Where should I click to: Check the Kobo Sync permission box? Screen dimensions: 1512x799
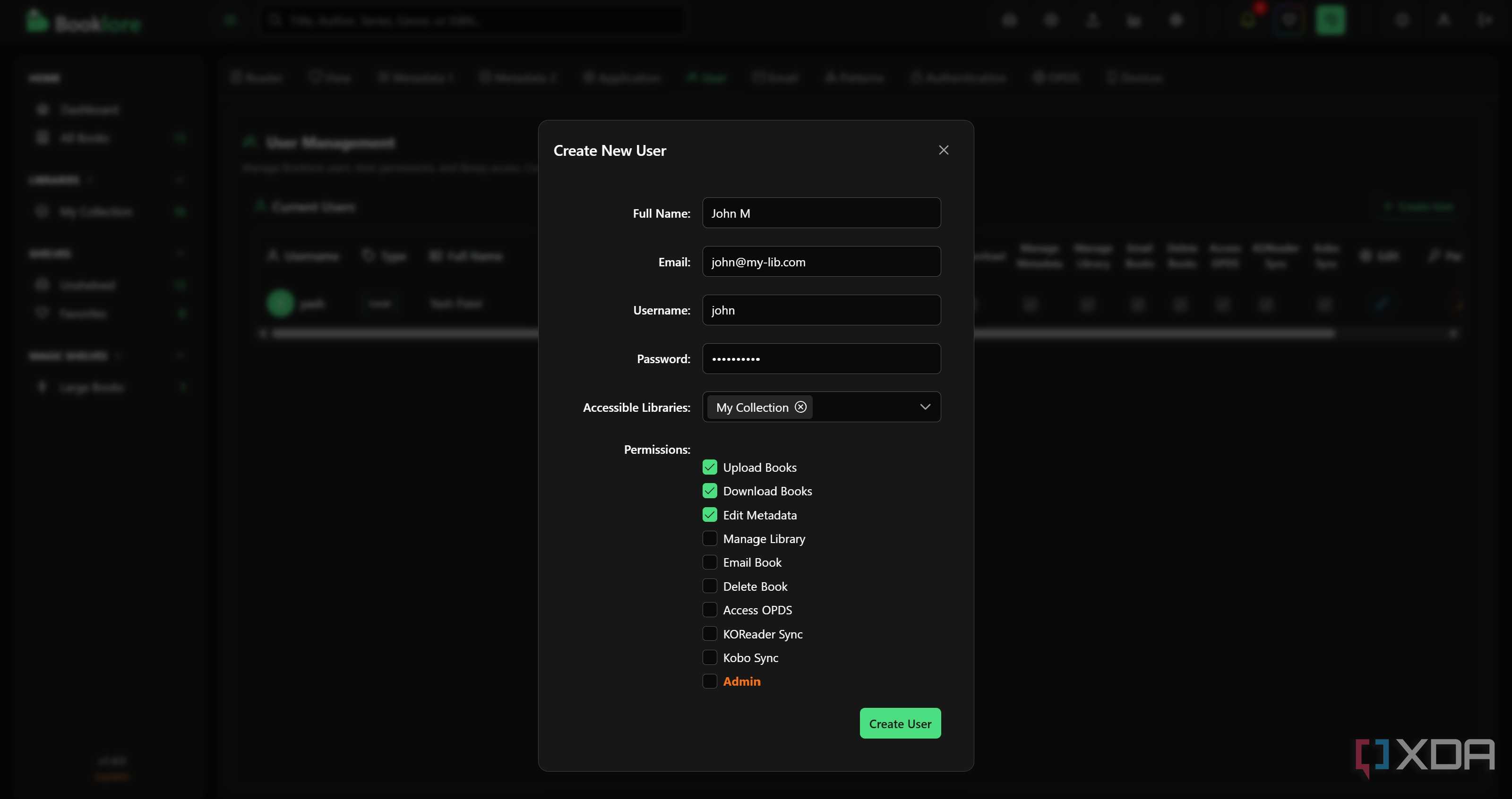[710, 657]
